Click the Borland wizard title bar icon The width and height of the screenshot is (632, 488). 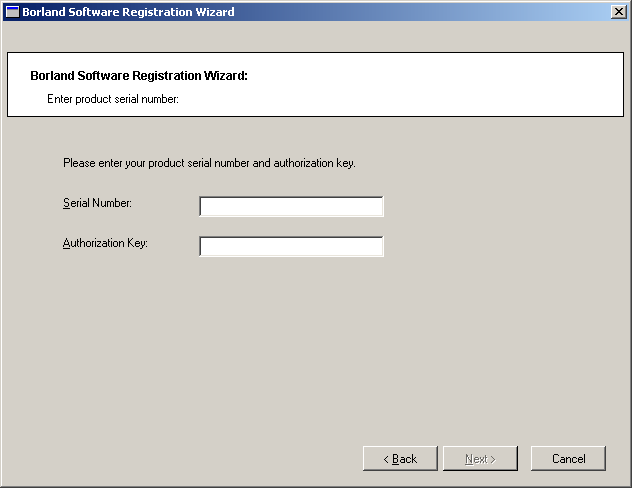click(12, 12)
